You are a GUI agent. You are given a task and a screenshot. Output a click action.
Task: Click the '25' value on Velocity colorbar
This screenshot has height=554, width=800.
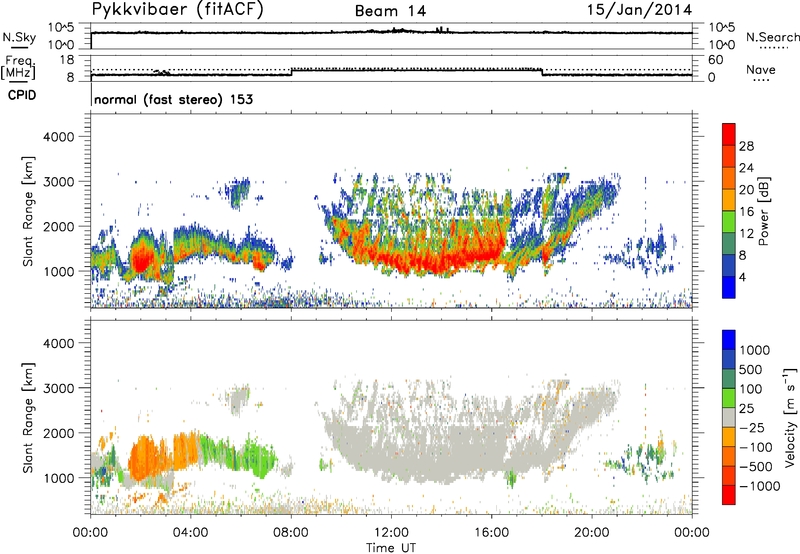pyautogui.click(x=746, y=408)
